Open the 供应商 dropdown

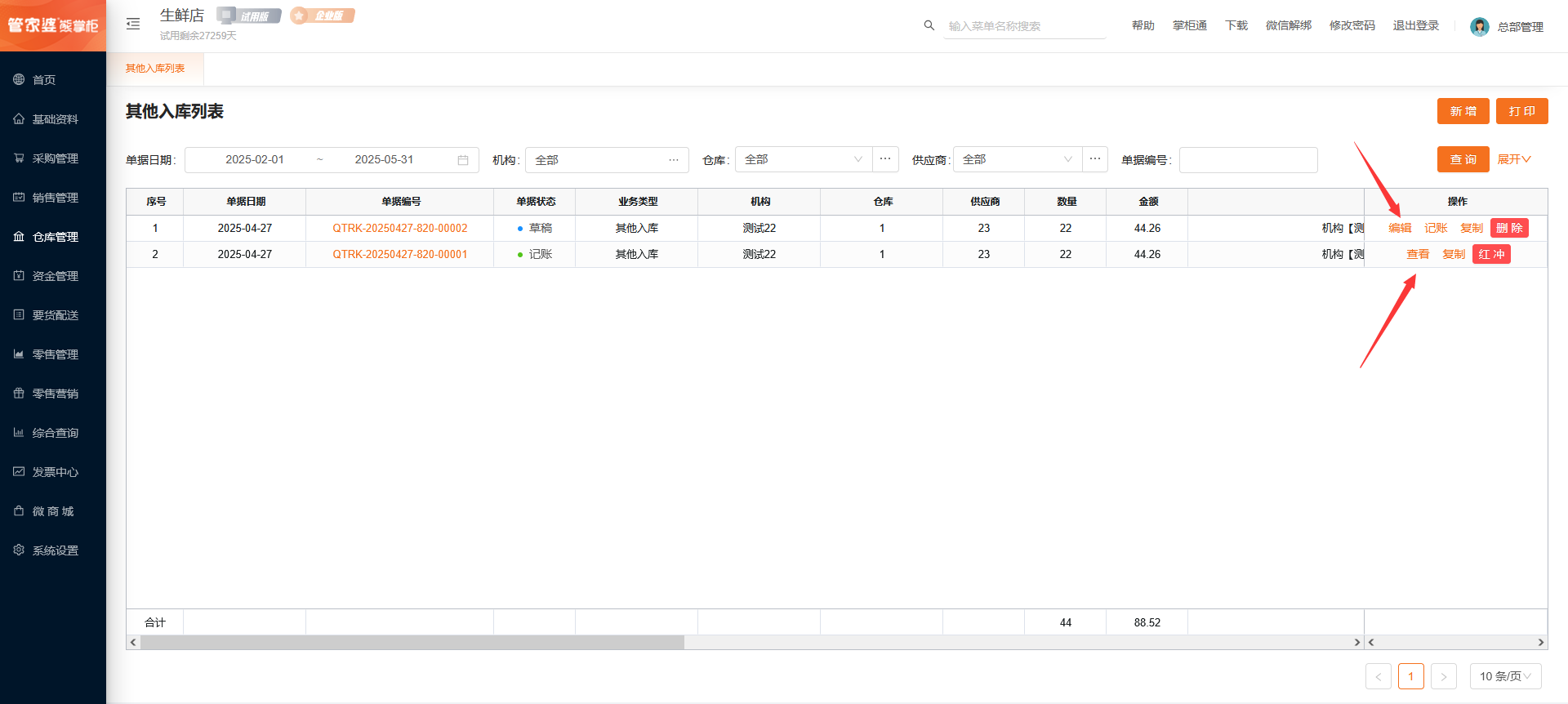click(1018, 159)
